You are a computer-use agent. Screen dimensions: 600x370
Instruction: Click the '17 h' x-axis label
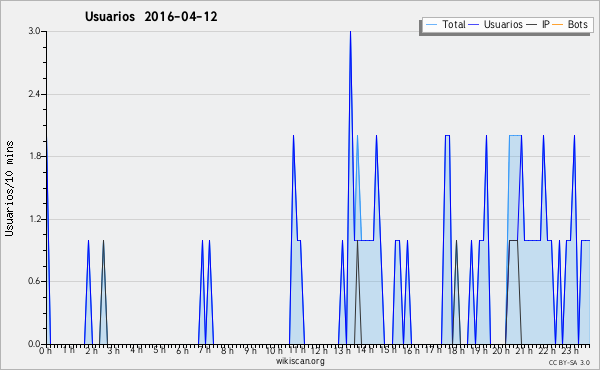point(433,350)
